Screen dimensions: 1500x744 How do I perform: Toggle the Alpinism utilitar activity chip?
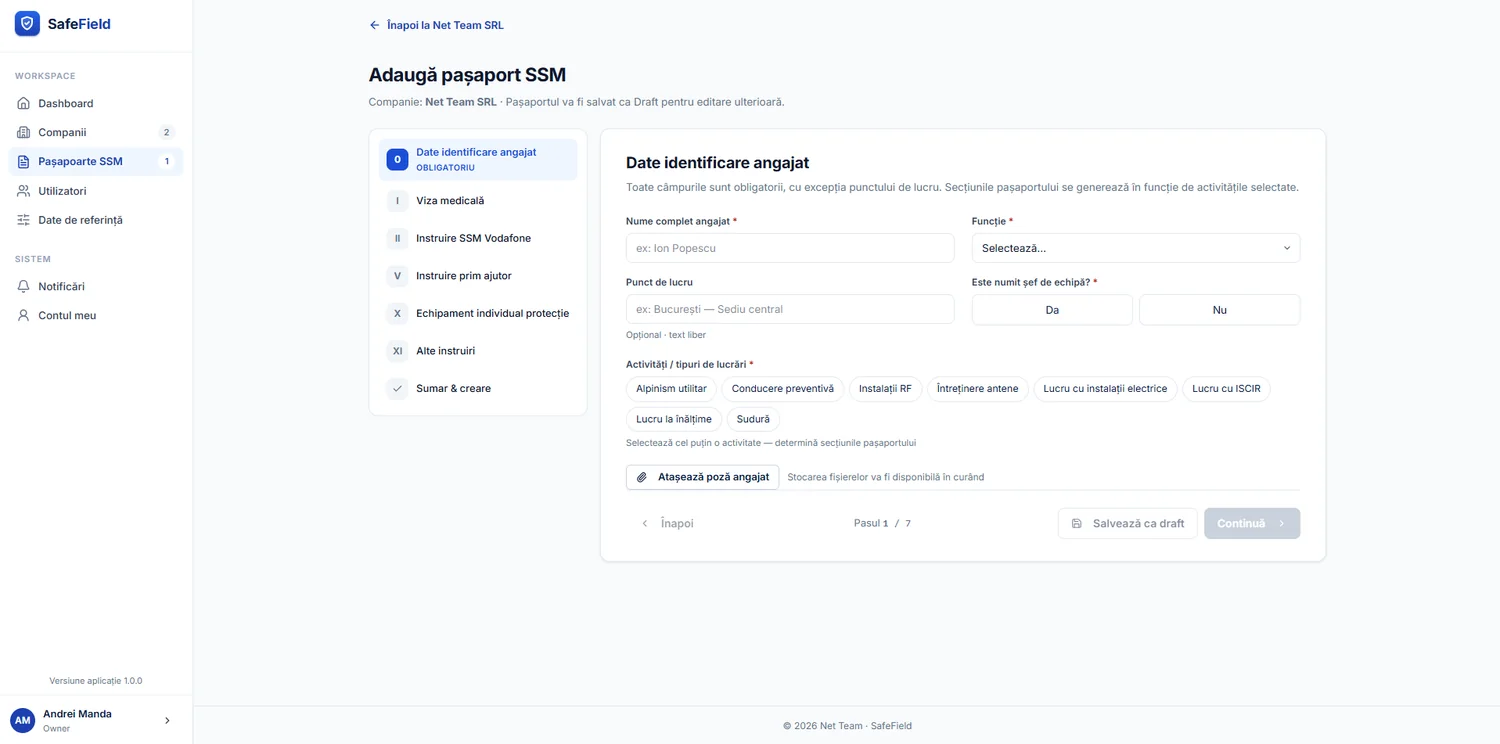click(671, 389)
